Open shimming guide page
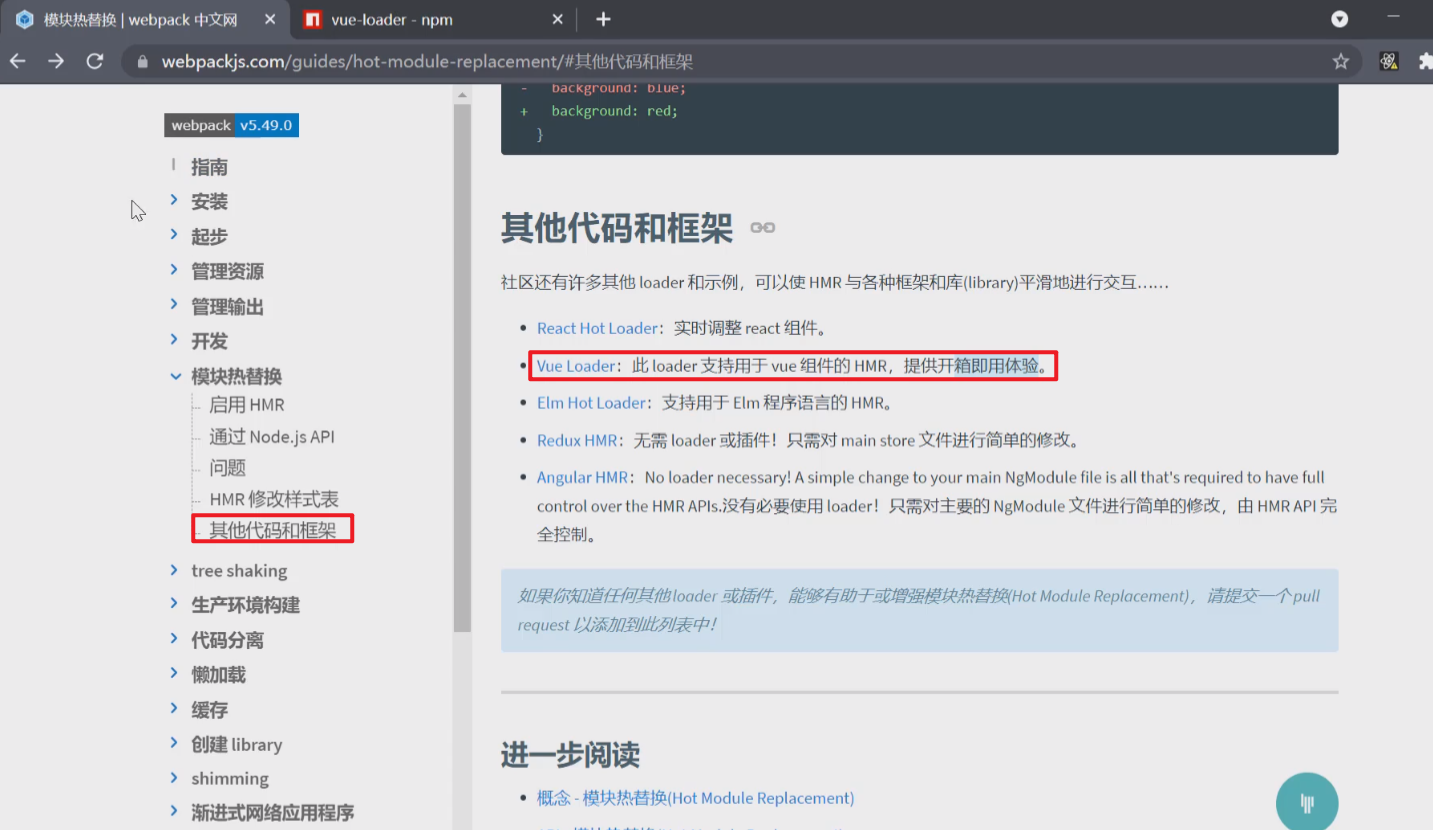Image resolution: width=1433 pixels, height=830 pixels. 230,779
